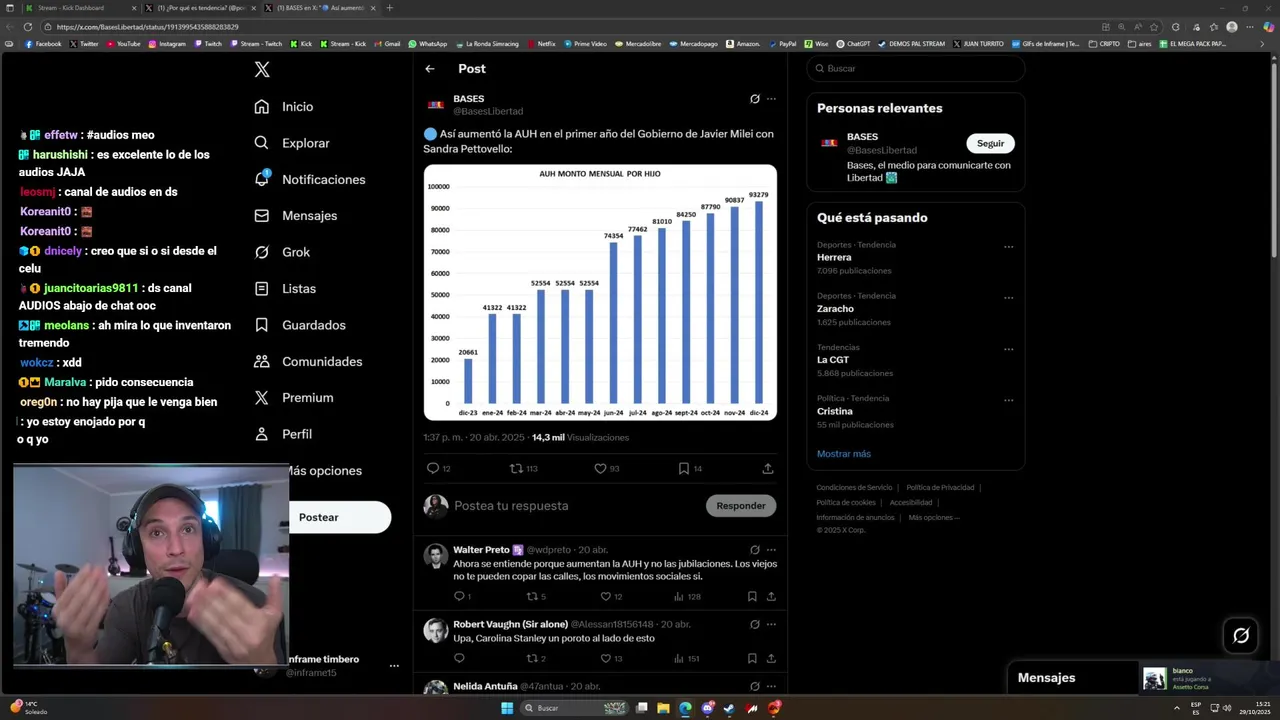Click the browser address bar URL
Viewport: 1280px width, 720px height.
coord(148,27)
